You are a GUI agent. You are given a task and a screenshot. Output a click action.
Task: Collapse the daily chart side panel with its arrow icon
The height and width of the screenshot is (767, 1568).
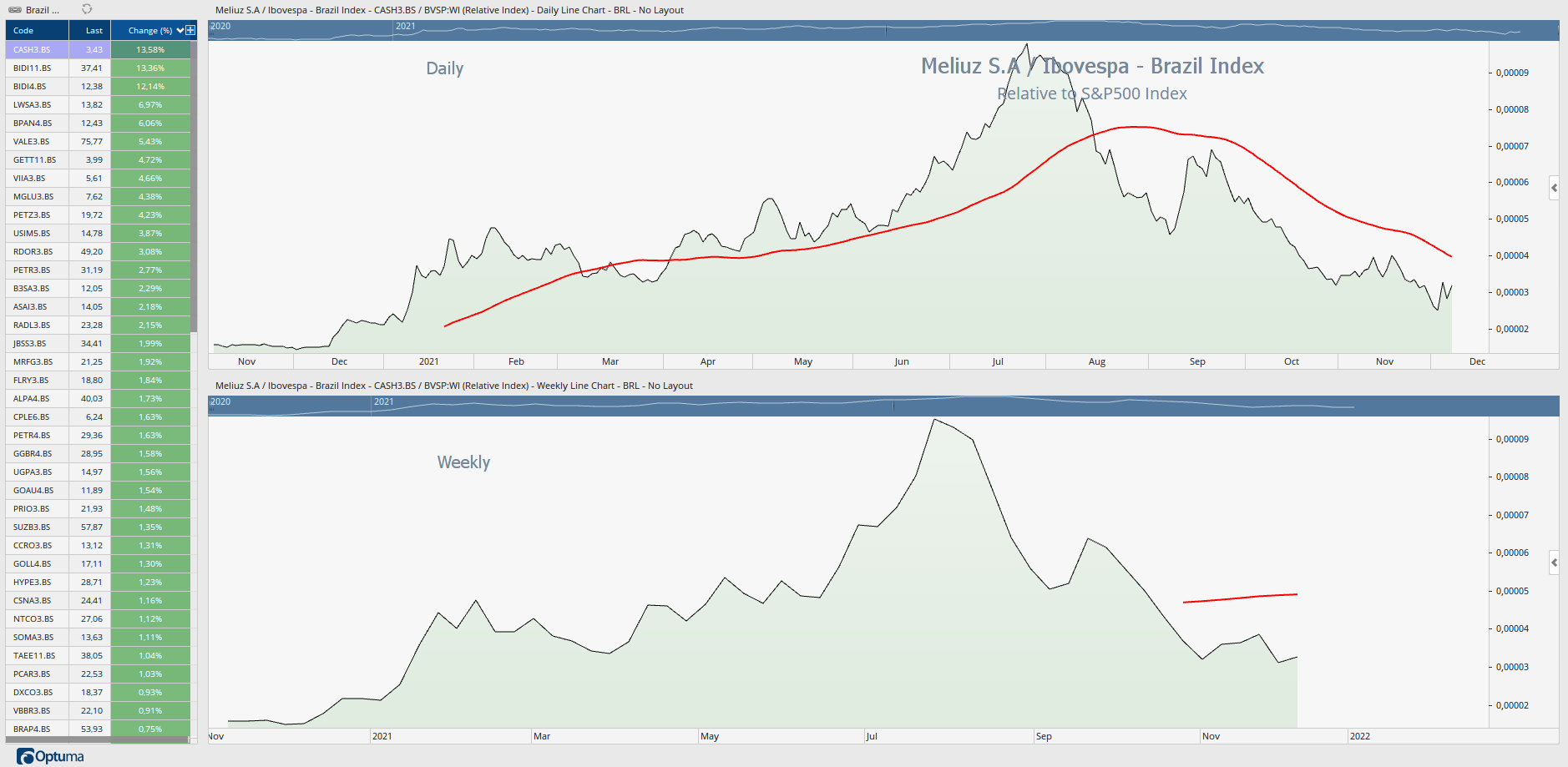point(1554,188)
